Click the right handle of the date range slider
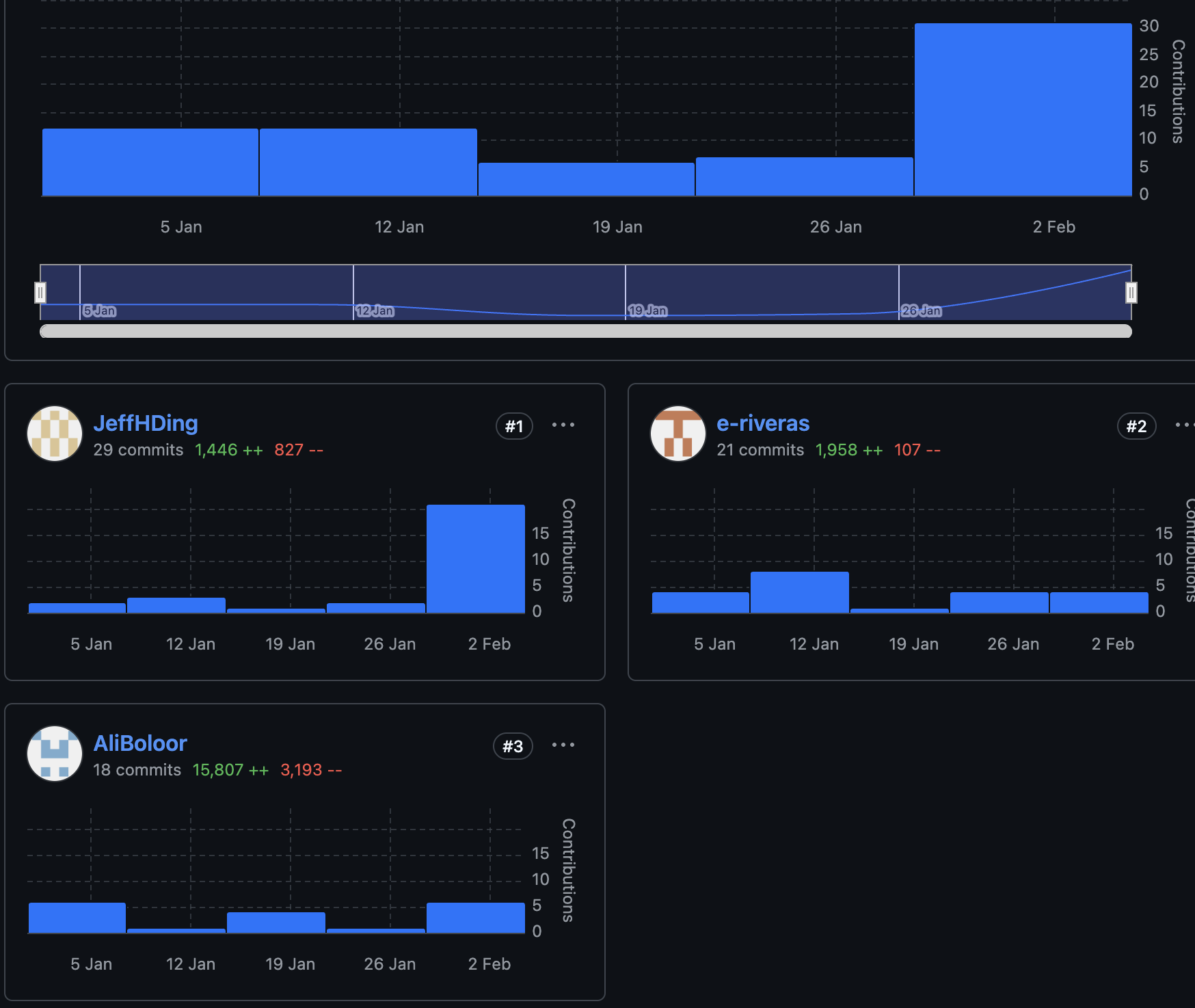 pyautogui.click(x=1131, y=293)
